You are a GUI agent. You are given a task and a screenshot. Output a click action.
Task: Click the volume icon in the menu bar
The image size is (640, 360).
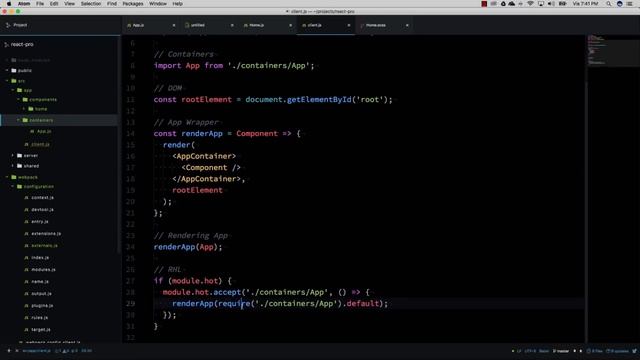coord(551,4)
